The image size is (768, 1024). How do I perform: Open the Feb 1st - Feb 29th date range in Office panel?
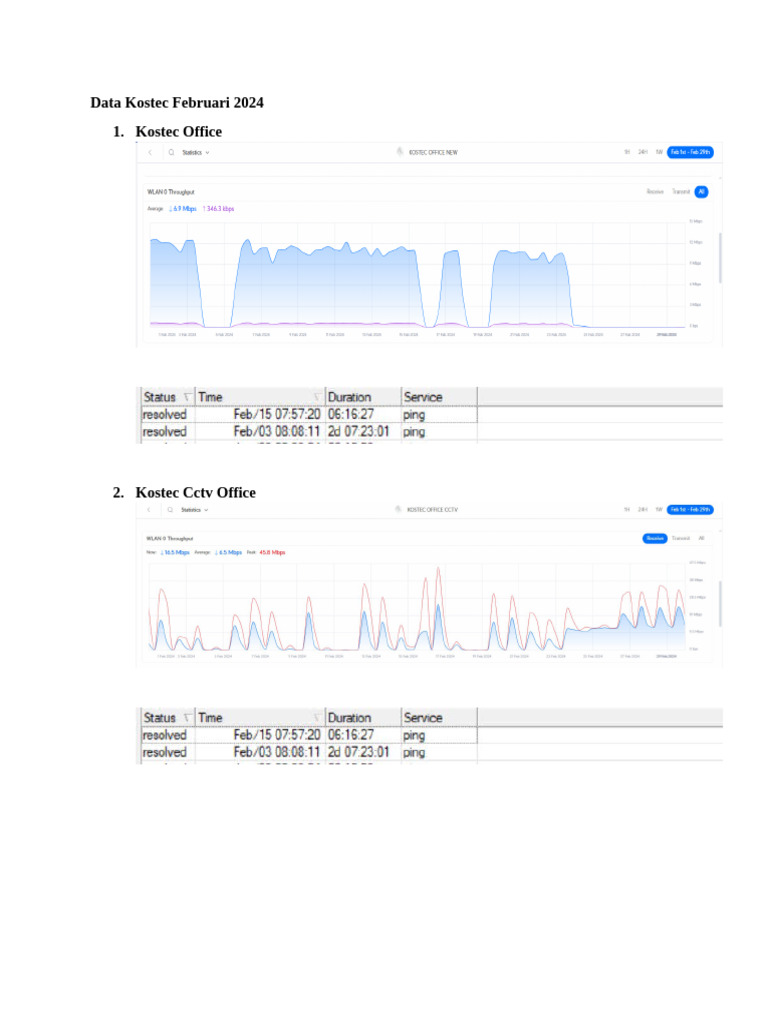pyautogui.click(x=690, y=152)
